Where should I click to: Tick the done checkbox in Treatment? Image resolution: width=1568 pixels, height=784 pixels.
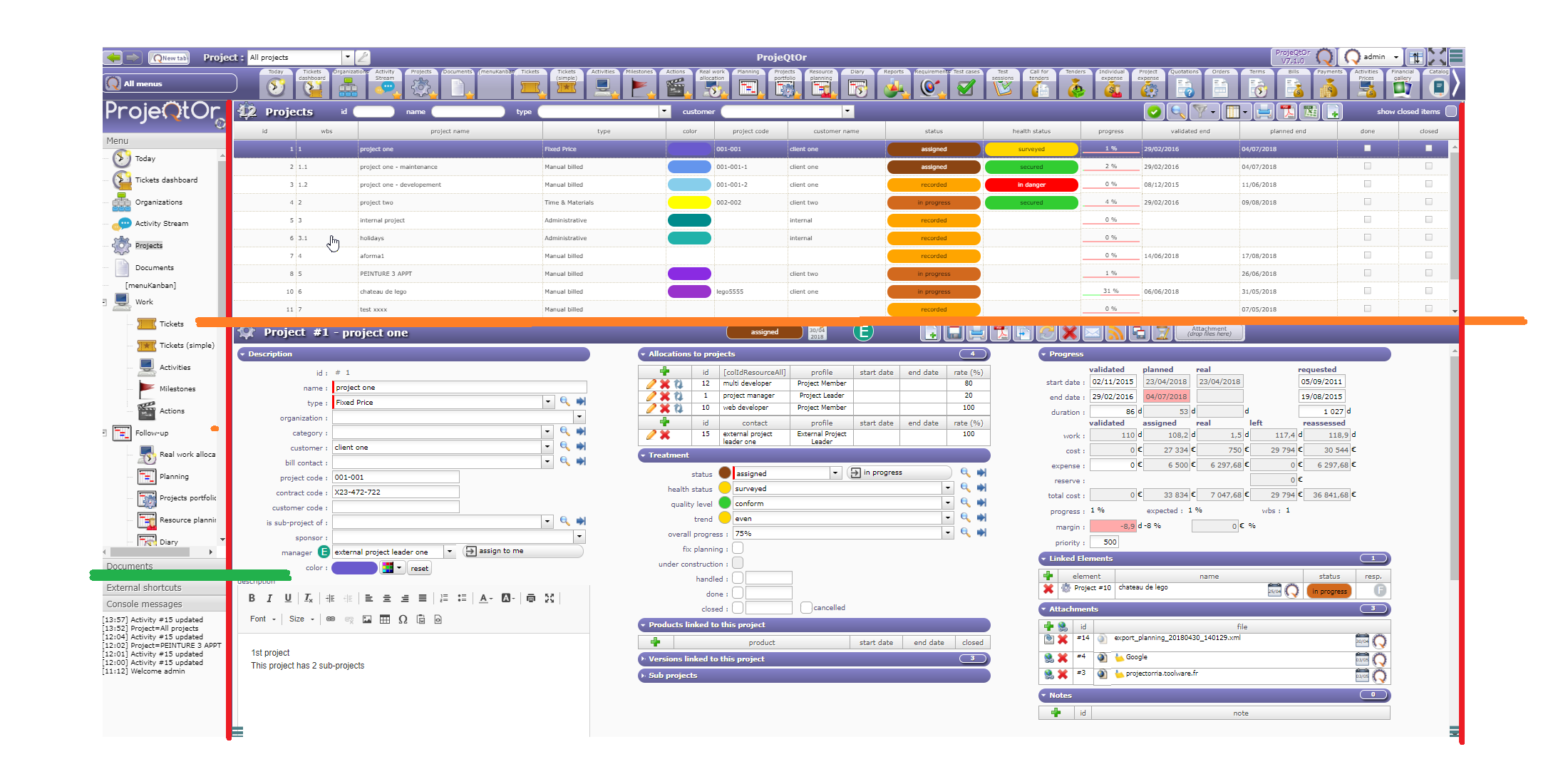tap(738, 593)
